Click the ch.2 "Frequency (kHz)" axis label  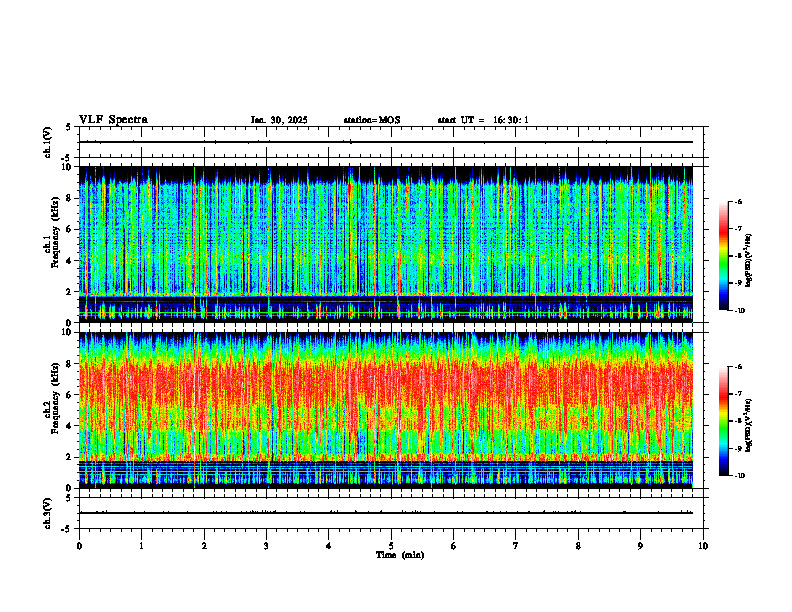click(55, 399)
